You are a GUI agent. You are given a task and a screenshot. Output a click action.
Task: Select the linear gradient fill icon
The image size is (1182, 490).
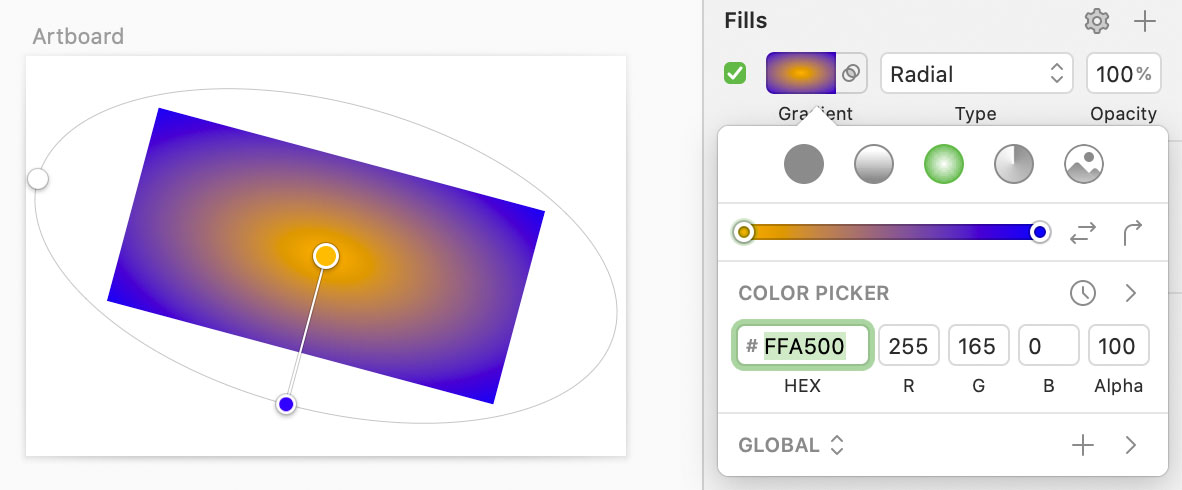tap(874, 163)
